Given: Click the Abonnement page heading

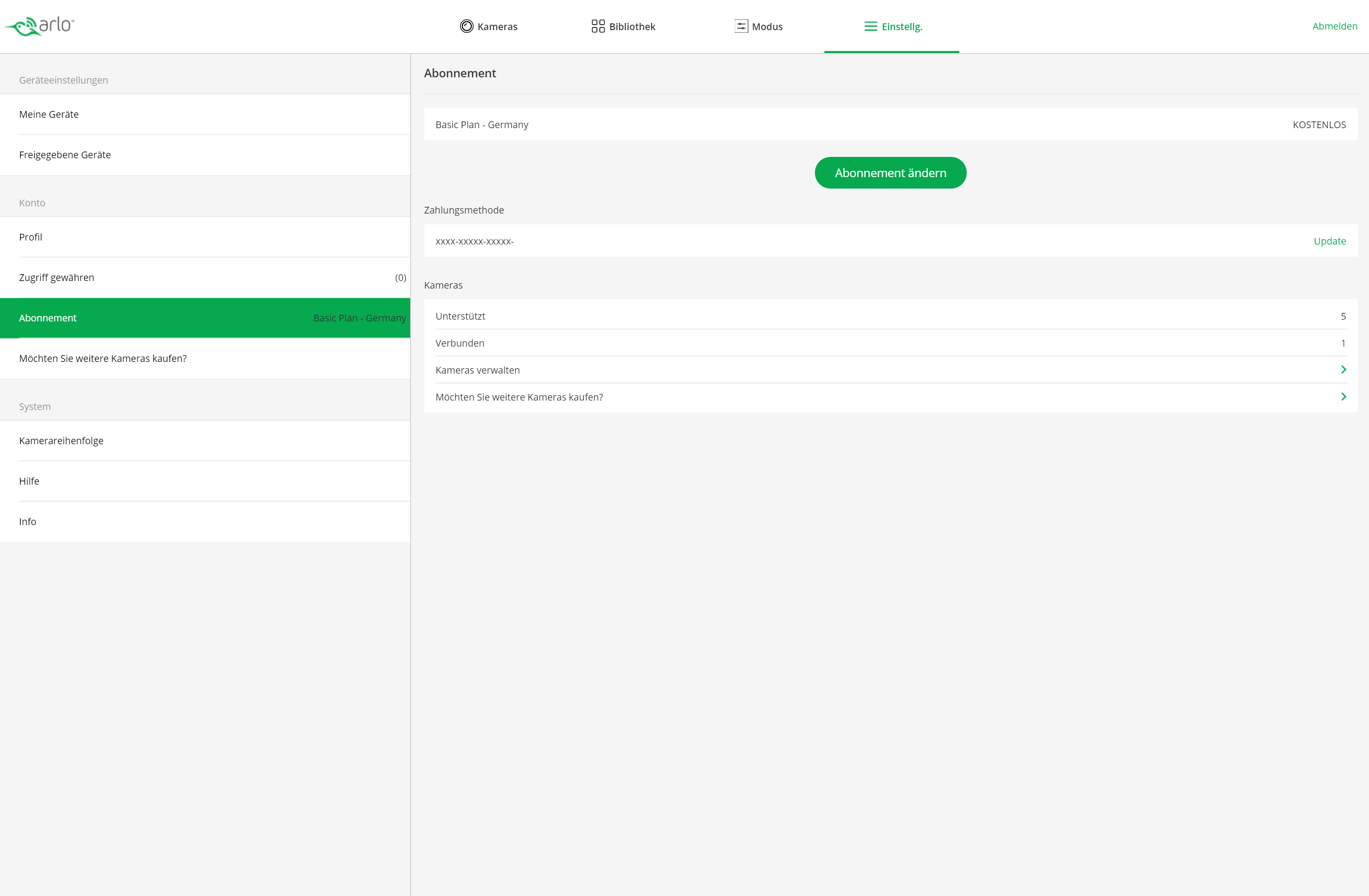Looking at the screenshot, I should (x=460, y=73).
